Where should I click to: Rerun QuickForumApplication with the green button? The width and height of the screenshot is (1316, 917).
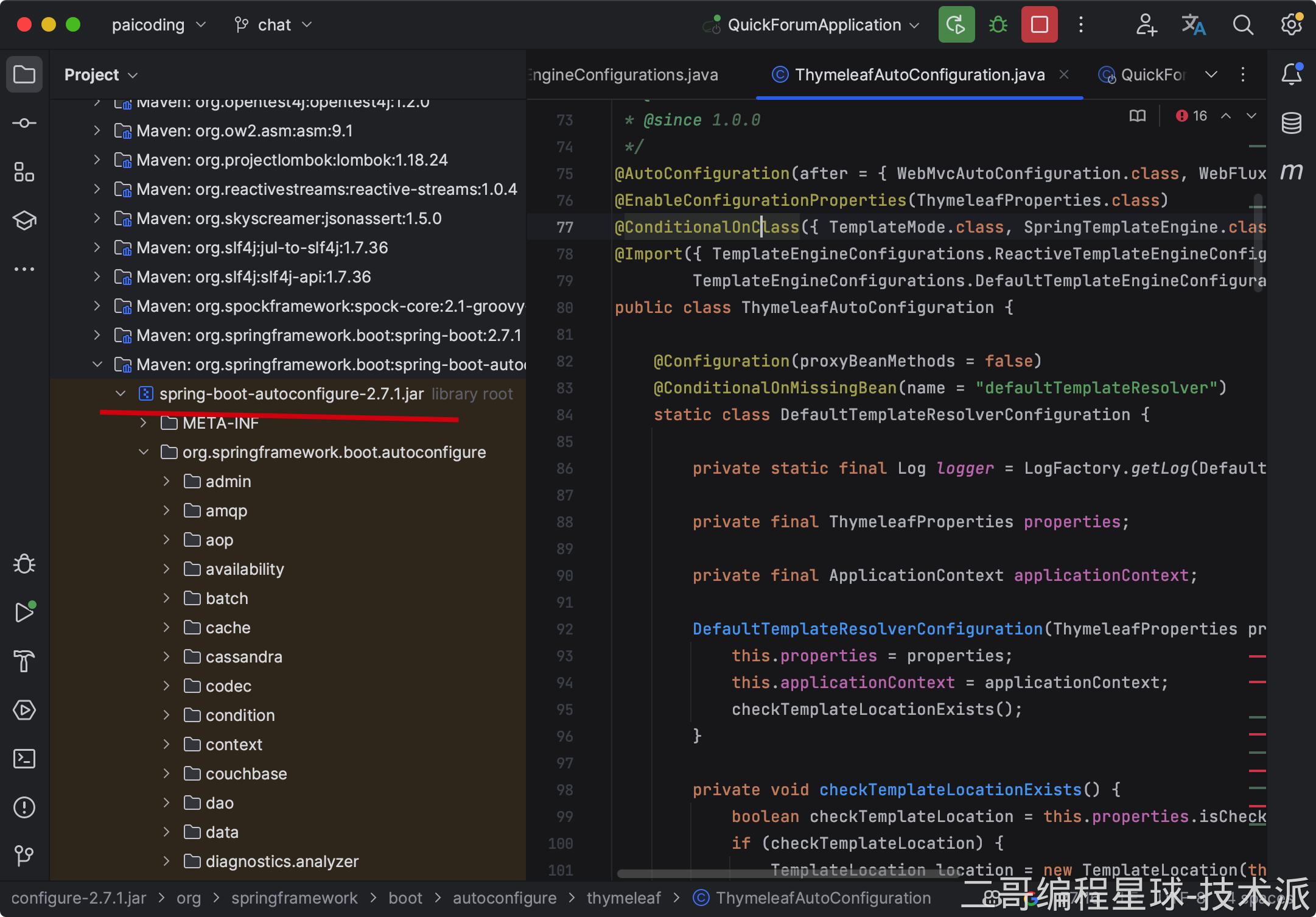[x=956, y=25]
